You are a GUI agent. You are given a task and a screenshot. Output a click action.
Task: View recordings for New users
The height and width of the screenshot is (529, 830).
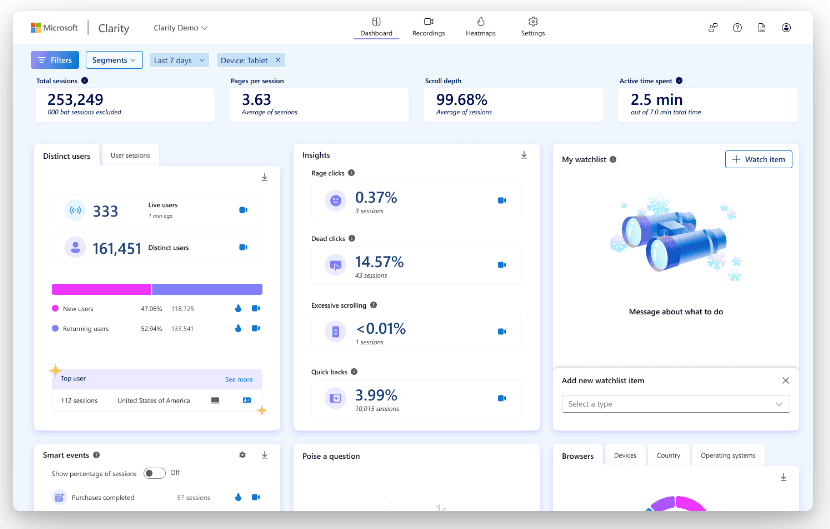pyautogui.click(x=256, y=308)
